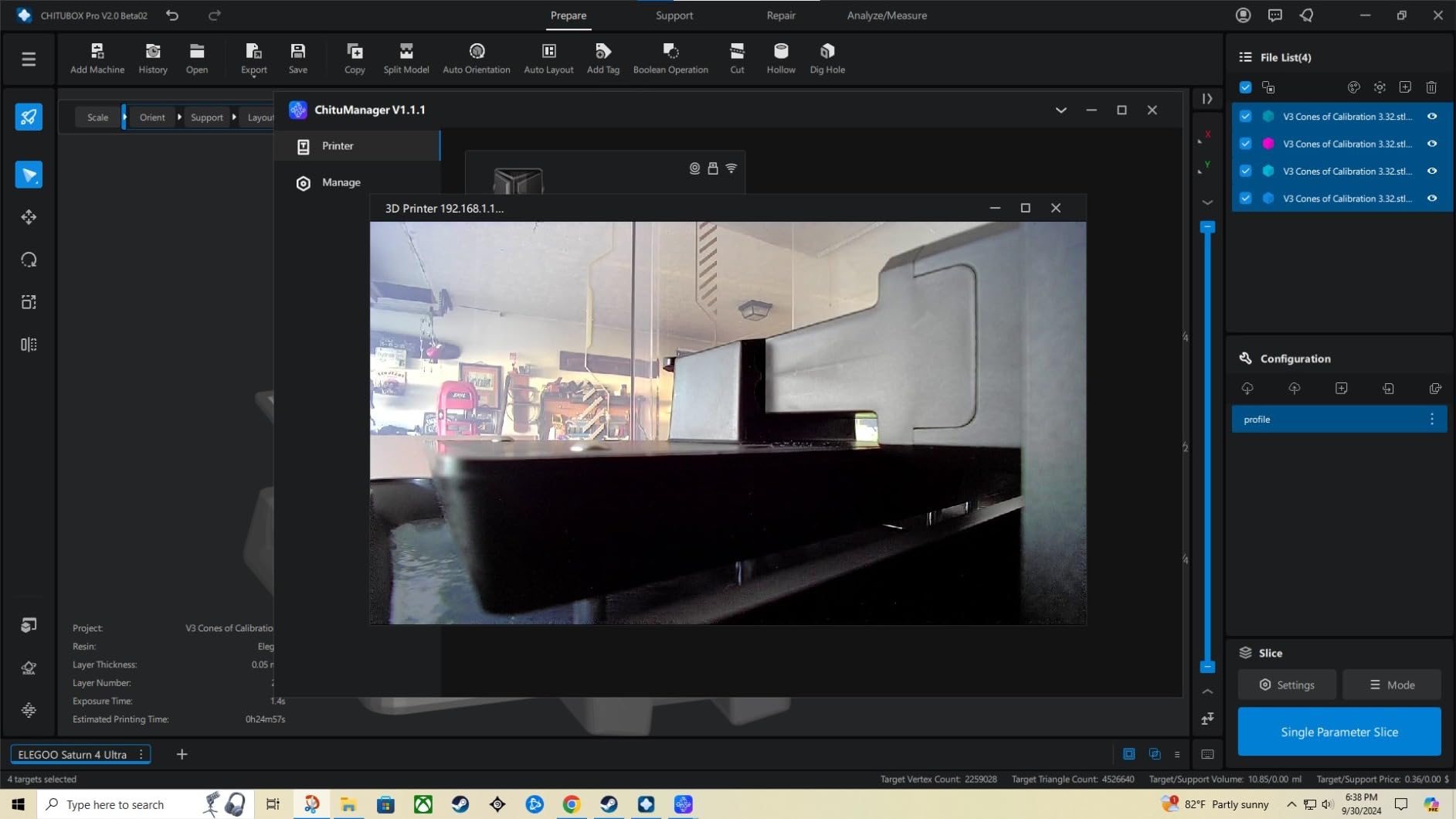Uncheck the magenta model's checkbox
Image resolution: width=1456 pixels, height=819 pixels.
click(1245, 144)
